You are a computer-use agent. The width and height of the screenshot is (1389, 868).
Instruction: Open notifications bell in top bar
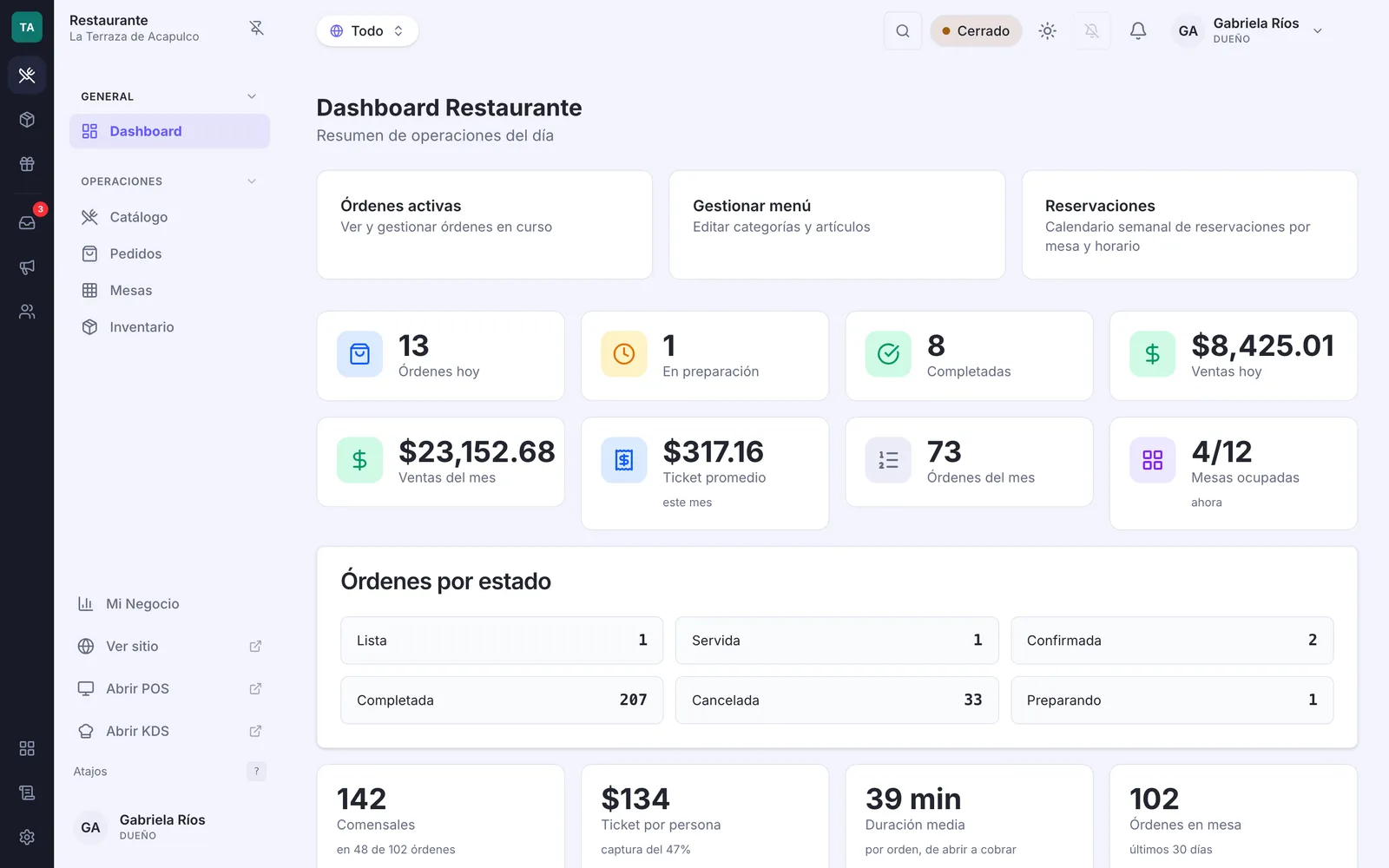click(1138, 31)
